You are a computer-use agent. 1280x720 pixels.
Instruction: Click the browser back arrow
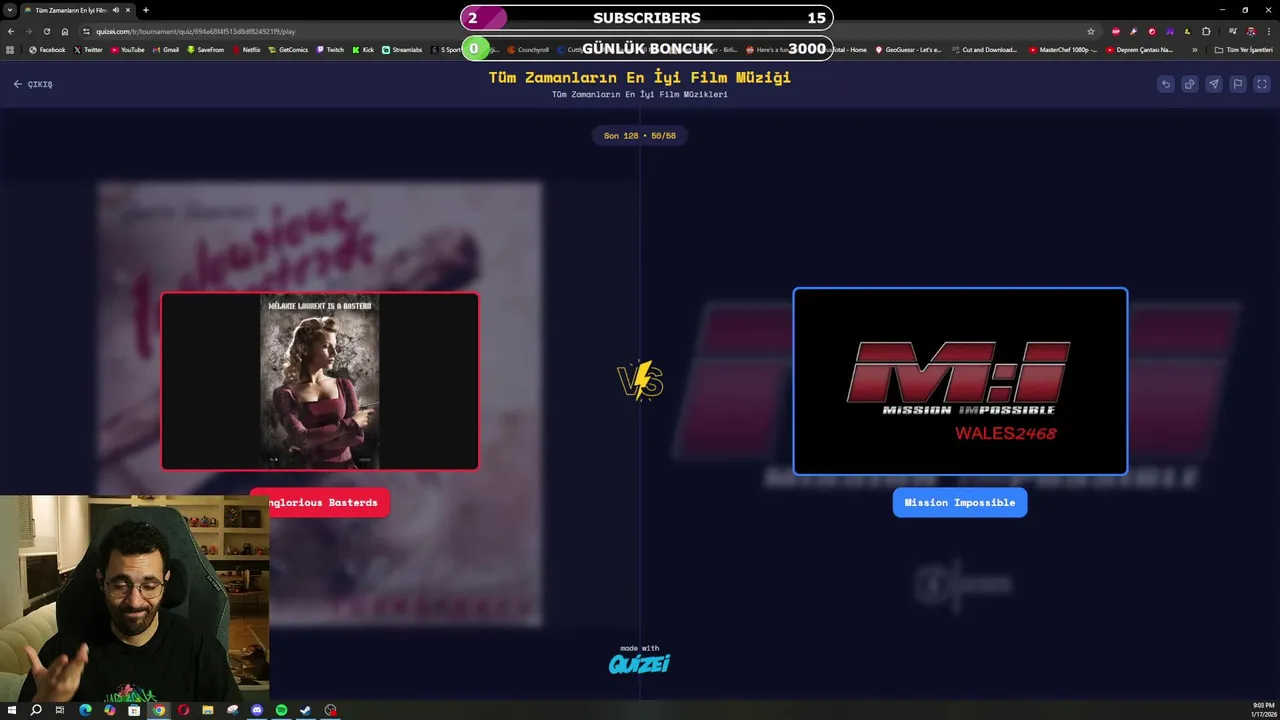coord(10,31)
